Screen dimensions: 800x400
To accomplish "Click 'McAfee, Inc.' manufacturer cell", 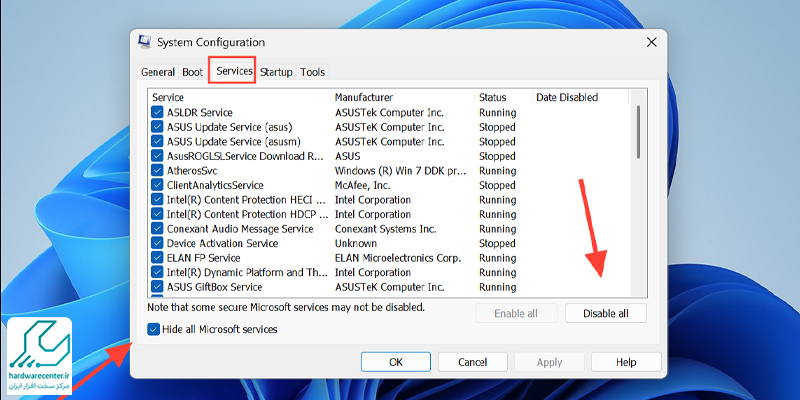I will tap(365, 185).
